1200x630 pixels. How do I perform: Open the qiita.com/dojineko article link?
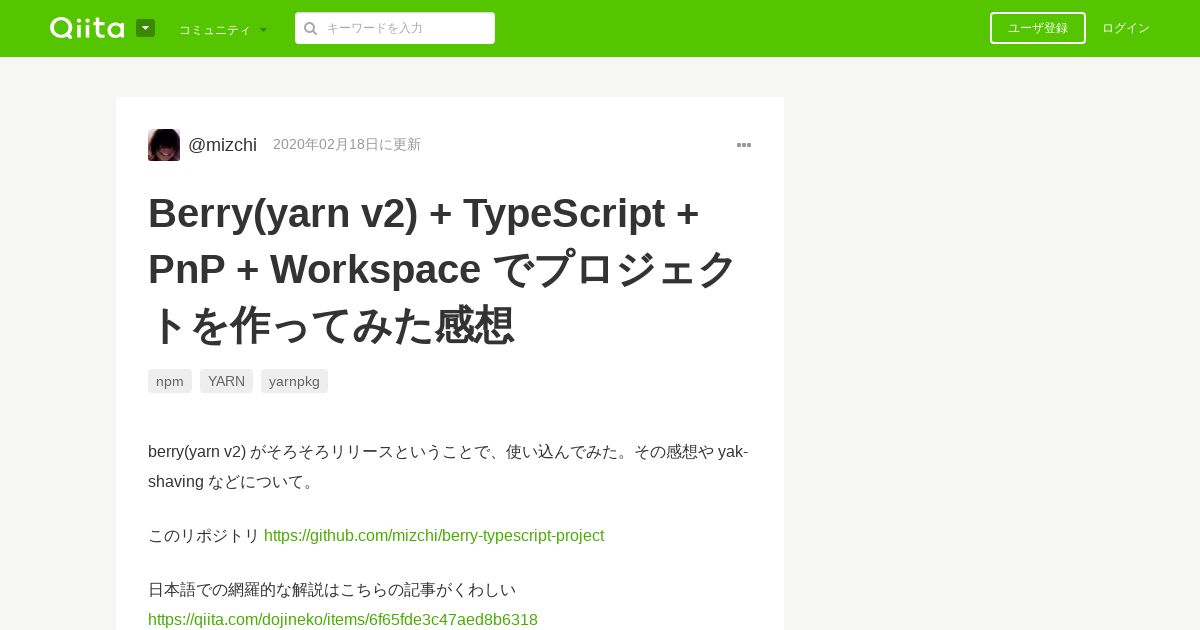pos(343,619)
